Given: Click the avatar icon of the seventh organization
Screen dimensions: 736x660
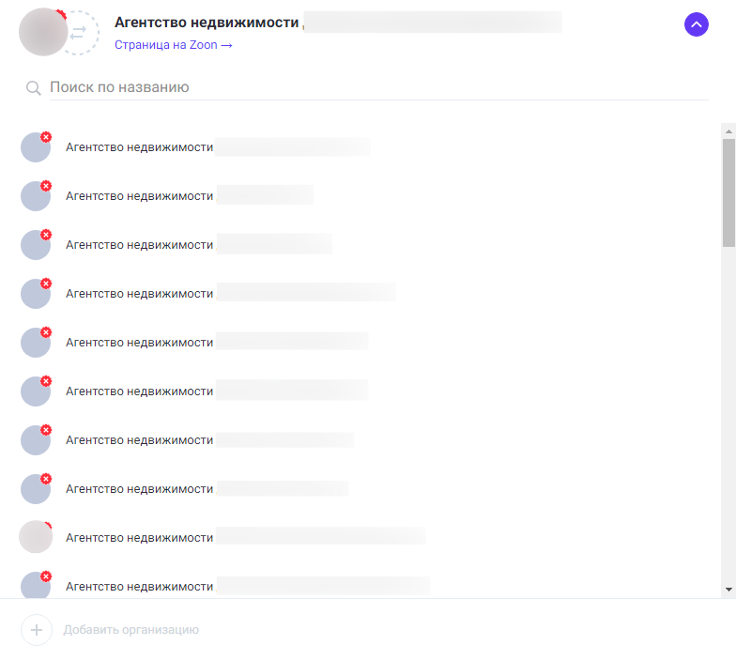Looking at the screenshot, I should (x=36, y=440).
